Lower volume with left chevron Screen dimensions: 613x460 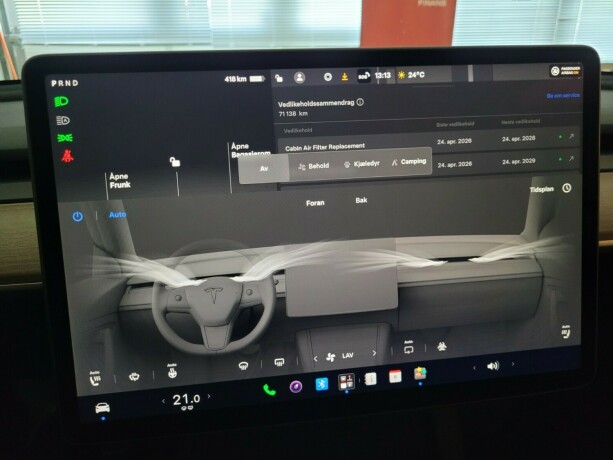tap(474, 368)
